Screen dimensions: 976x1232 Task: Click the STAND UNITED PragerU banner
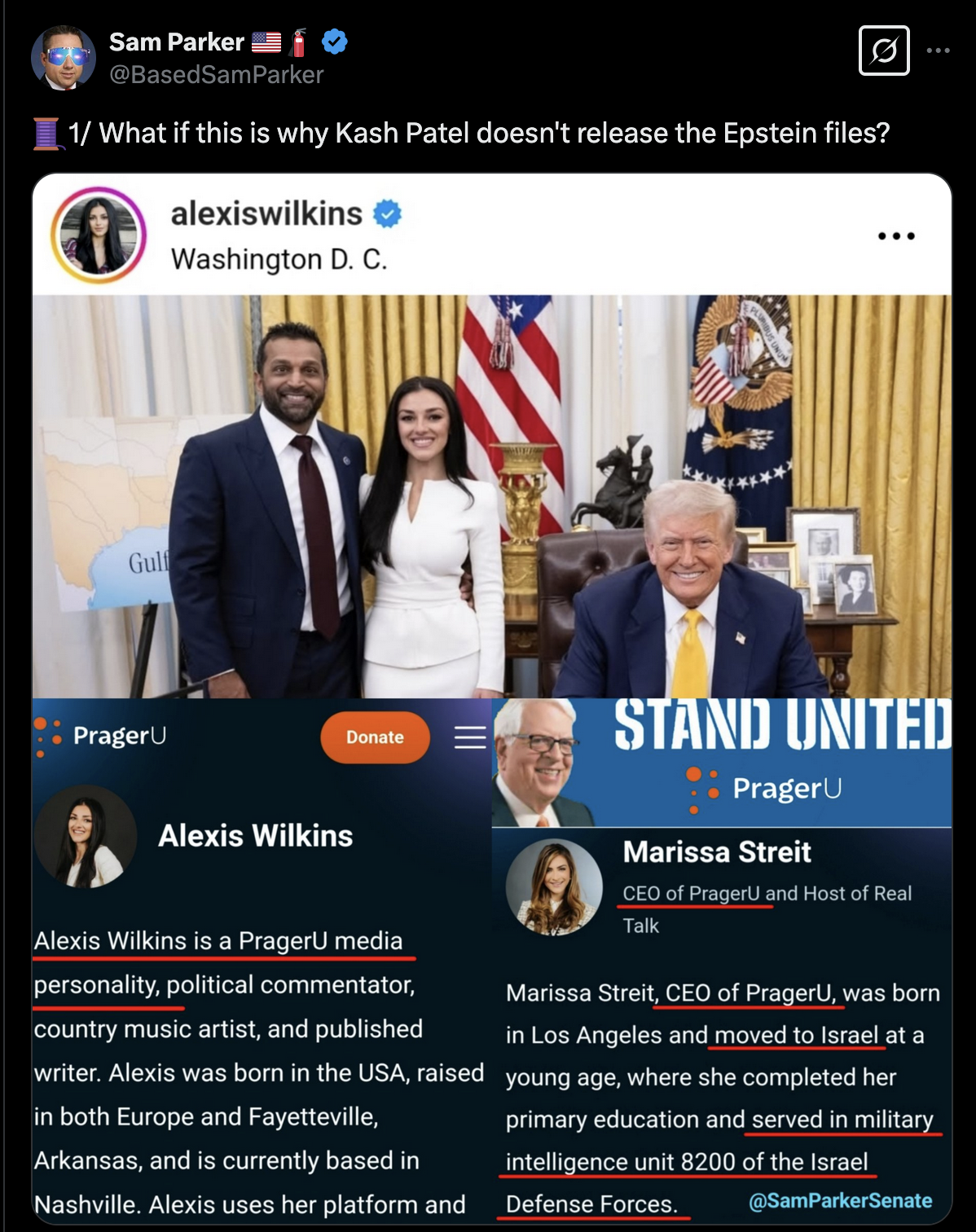pyautogui.click(x=722, y=763)
